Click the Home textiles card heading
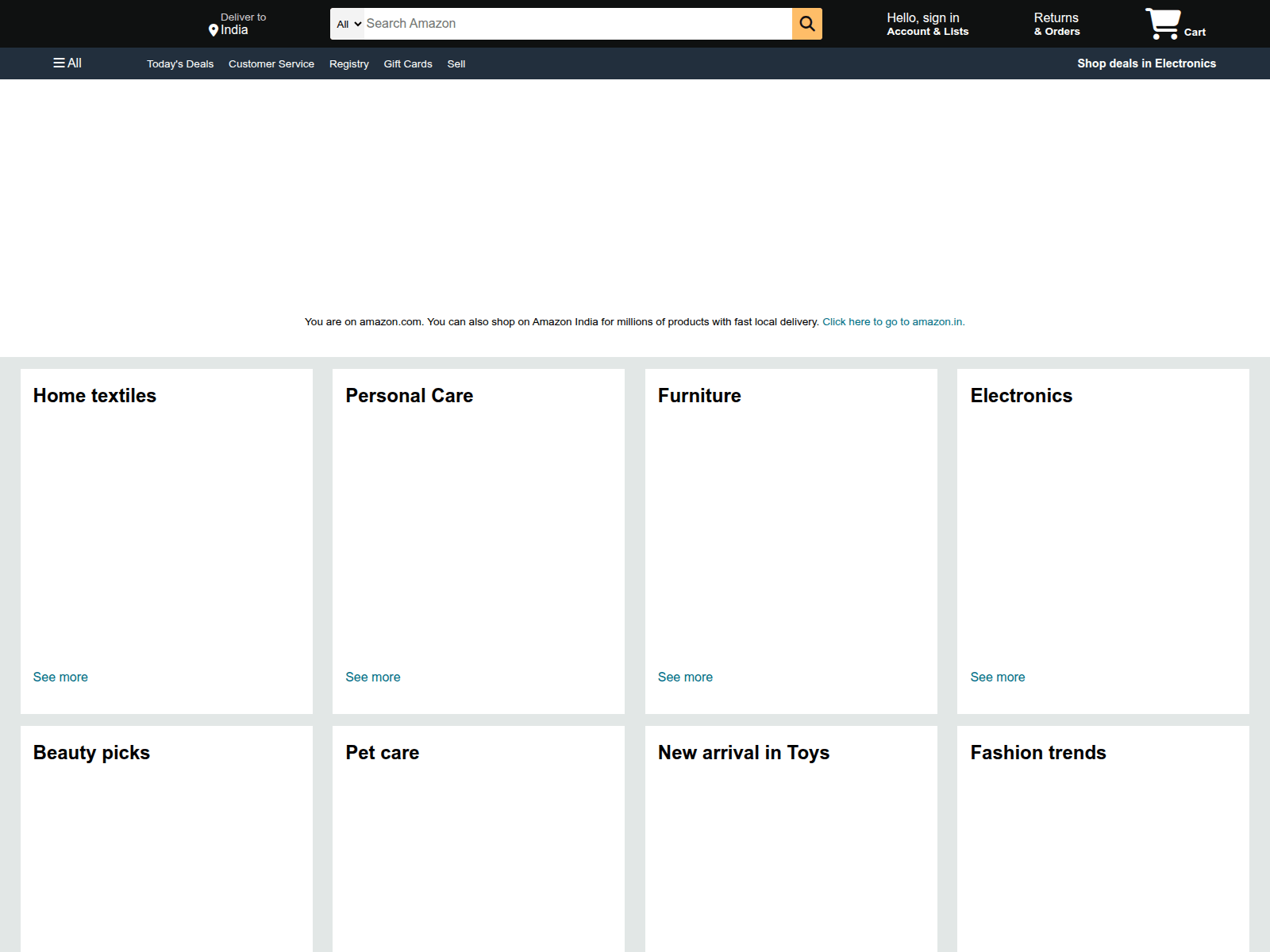The height and width of the screenshot is (952, 1270). click(x=94, y=396)
